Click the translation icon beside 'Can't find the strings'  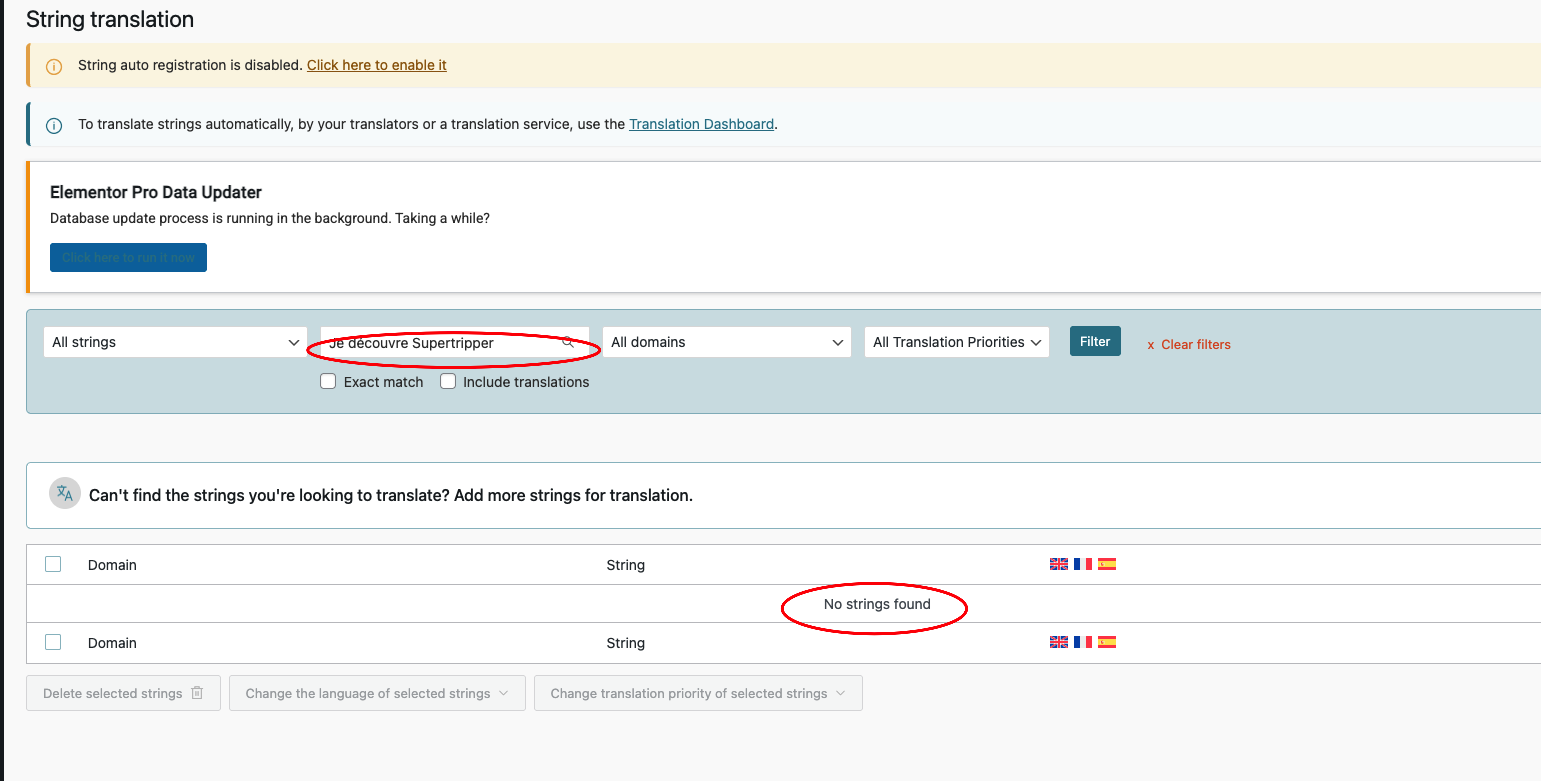click(65, 493)
